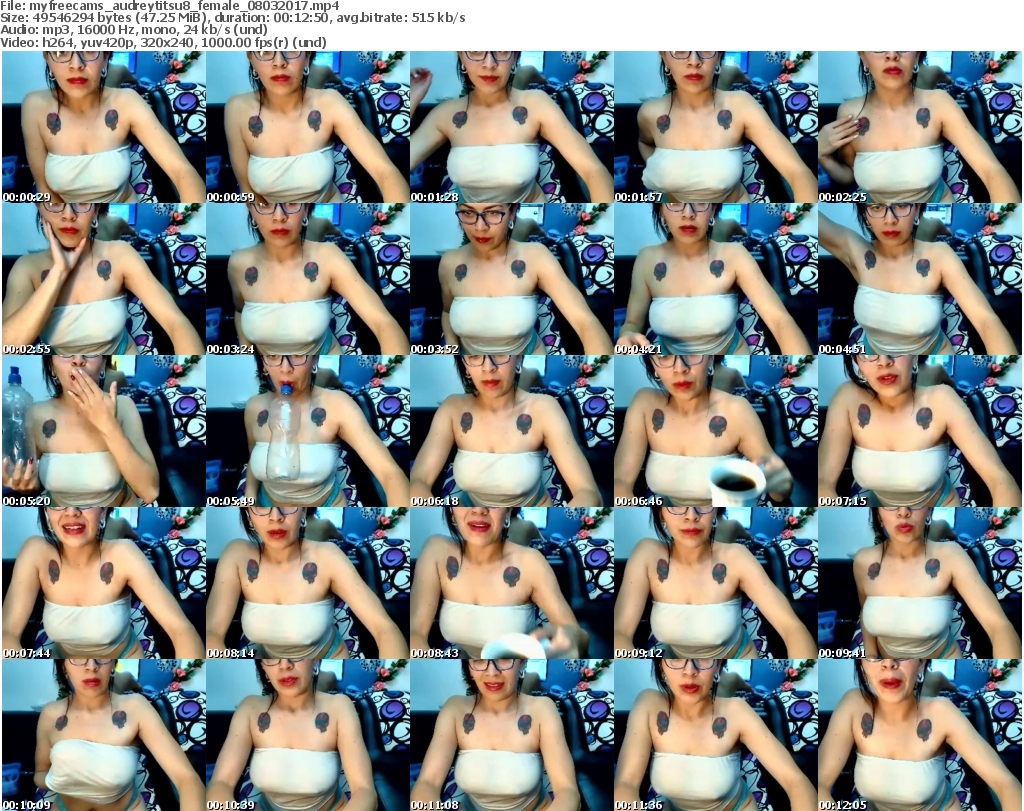Screen dimensions: 1024x811
Task: Select the thumbnail stamped 00:05:49
Action: 308,431
